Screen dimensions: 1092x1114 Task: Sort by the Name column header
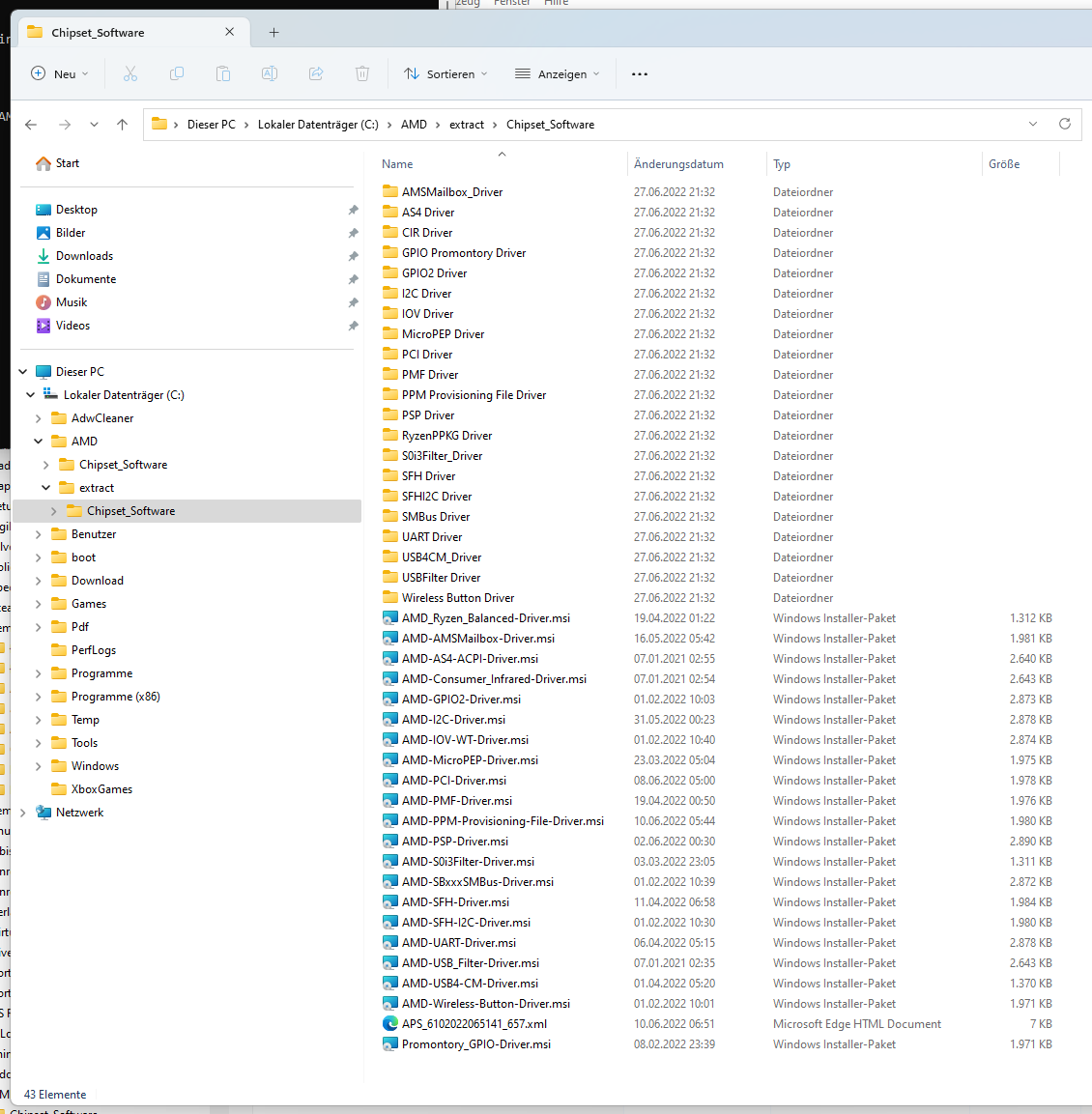(x=397, y=164)
